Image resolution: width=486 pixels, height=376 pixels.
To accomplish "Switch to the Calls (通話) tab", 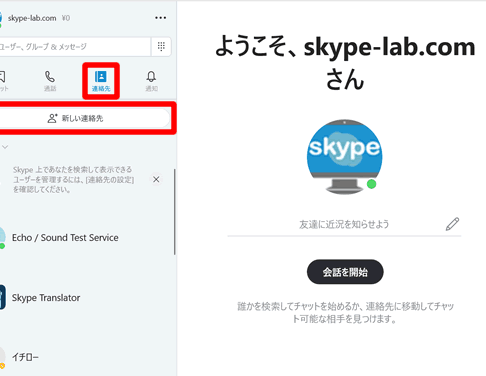I will click(50, 81).
